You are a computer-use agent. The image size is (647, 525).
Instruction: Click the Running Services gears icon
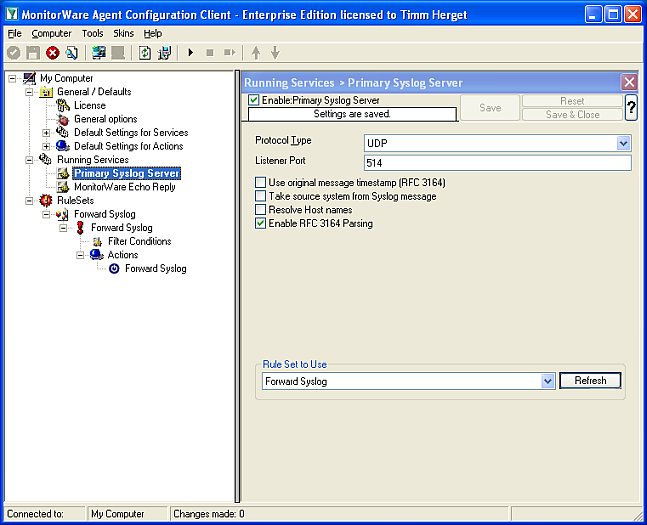pos(45,159)
